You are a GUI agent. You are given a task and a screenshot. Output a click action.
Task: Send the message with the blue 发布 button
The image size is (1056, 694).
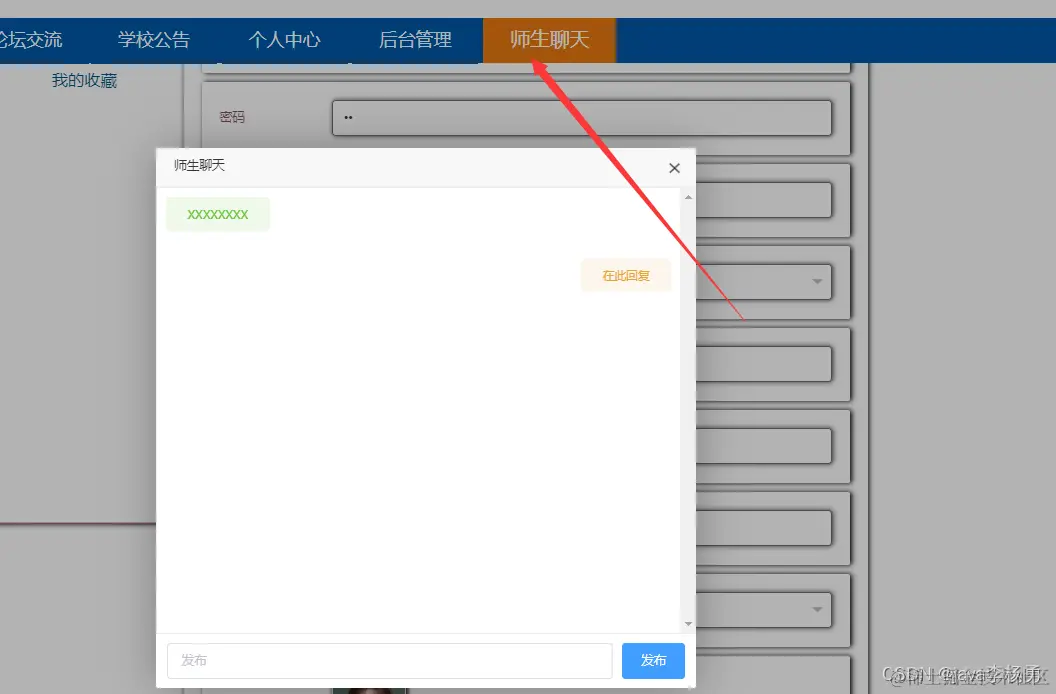(653, 660)
